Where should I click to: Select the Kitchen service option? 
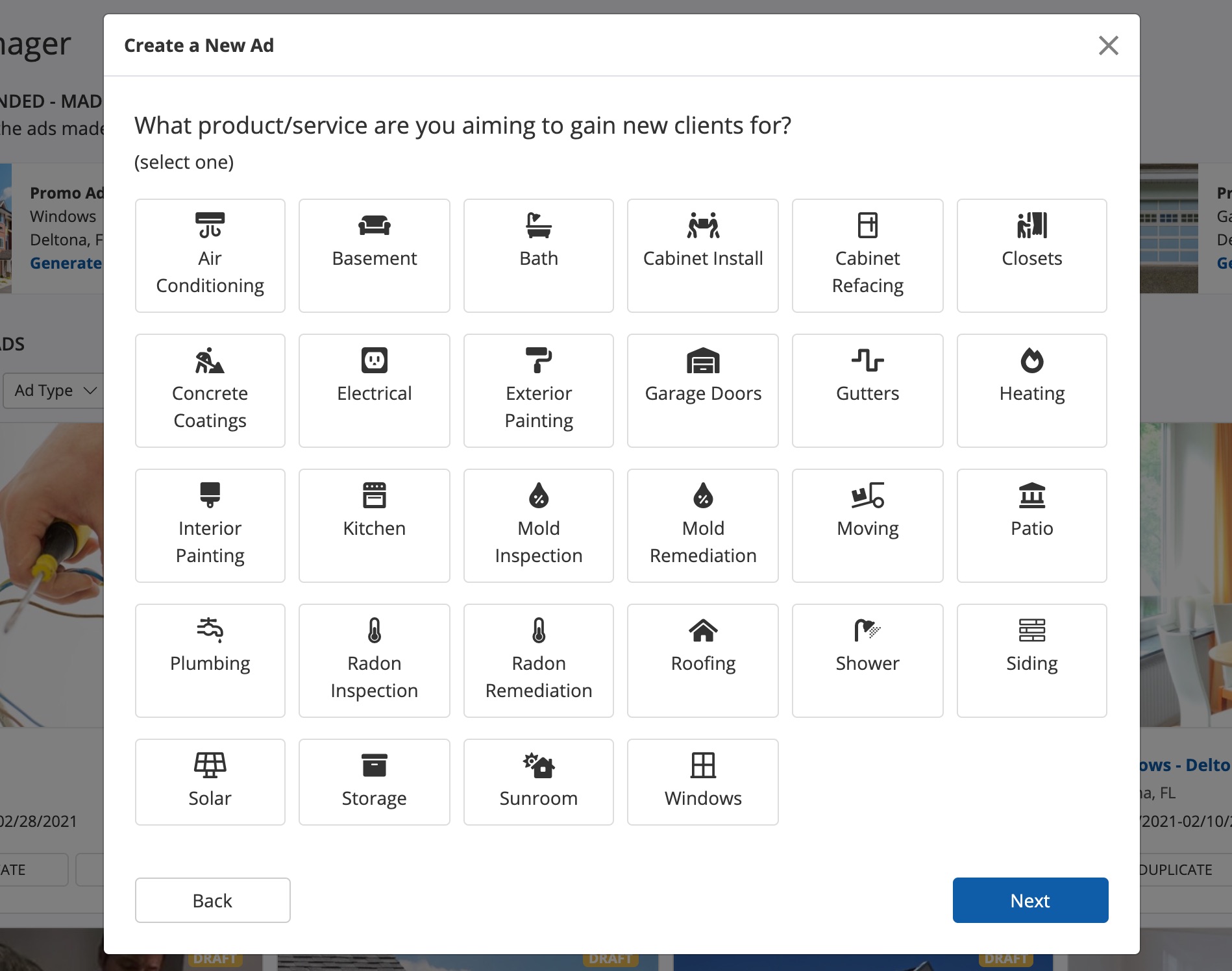point(374,525)
